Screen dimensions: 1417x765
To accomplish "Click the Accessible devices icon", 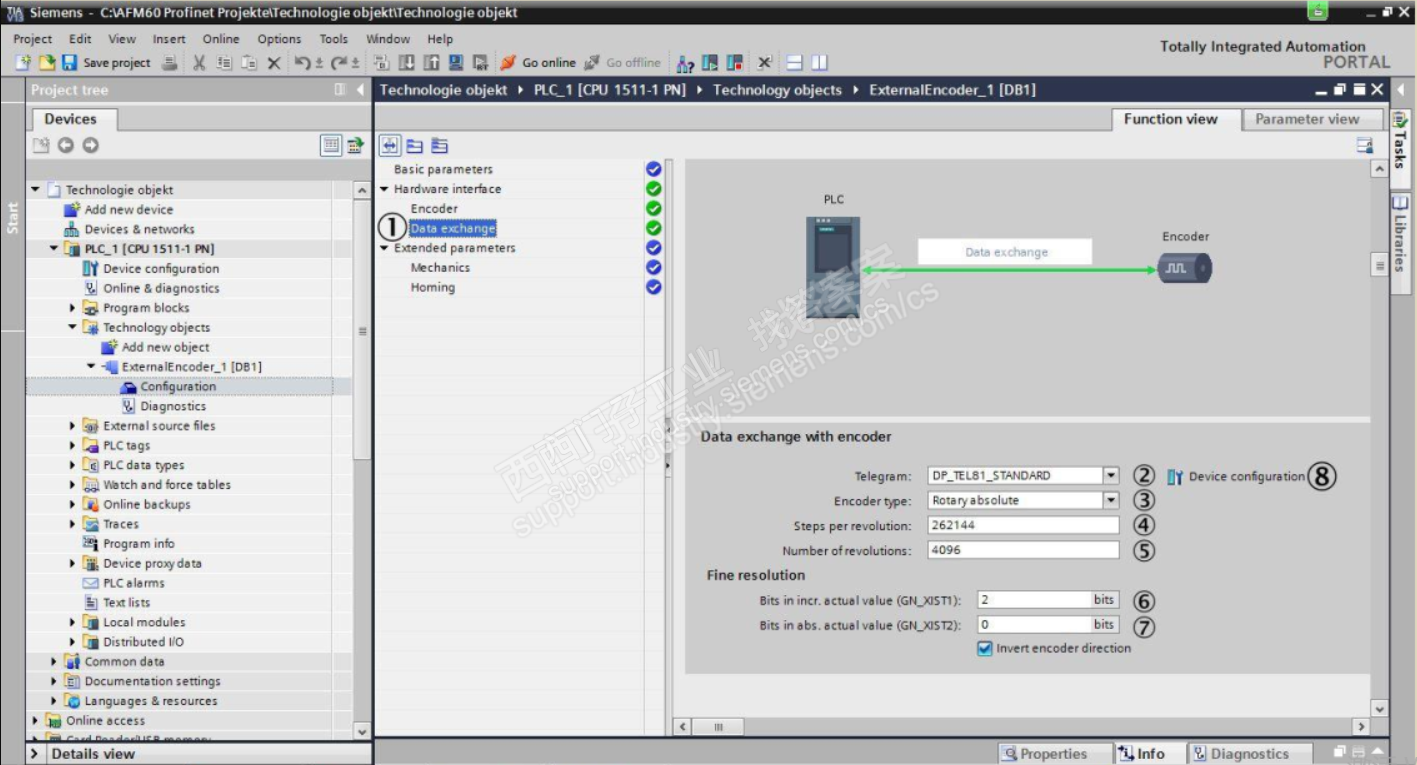I will pyautogui.click(x=685, y=63).
